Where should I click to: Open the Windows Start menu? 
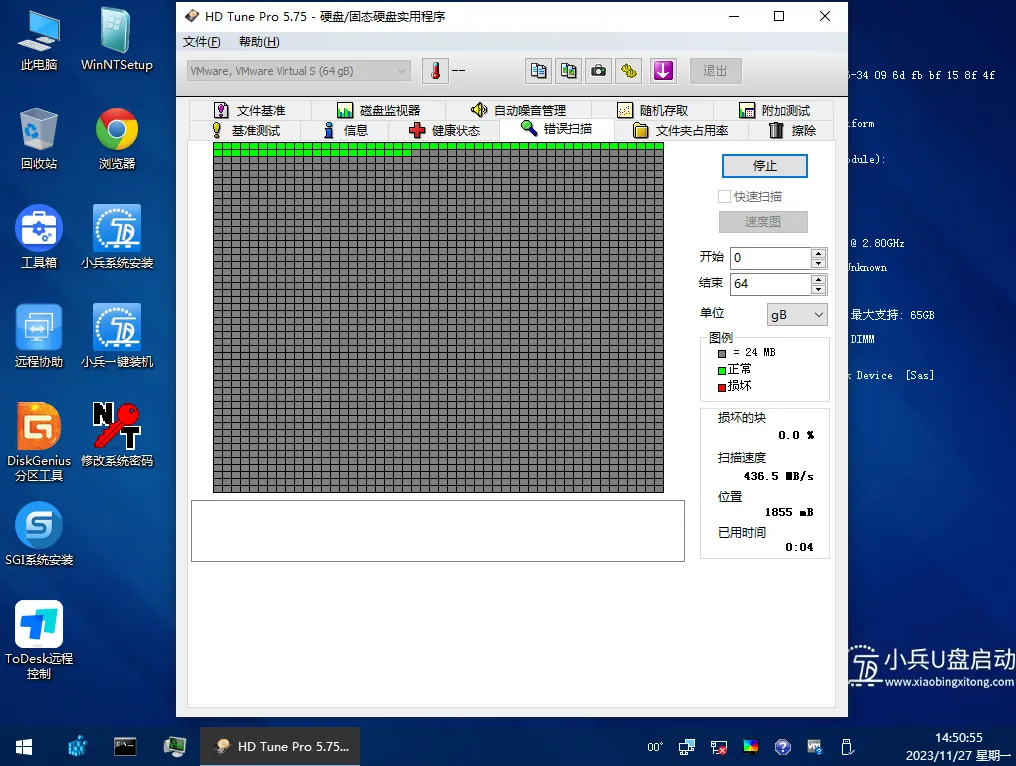coord(24,747)
